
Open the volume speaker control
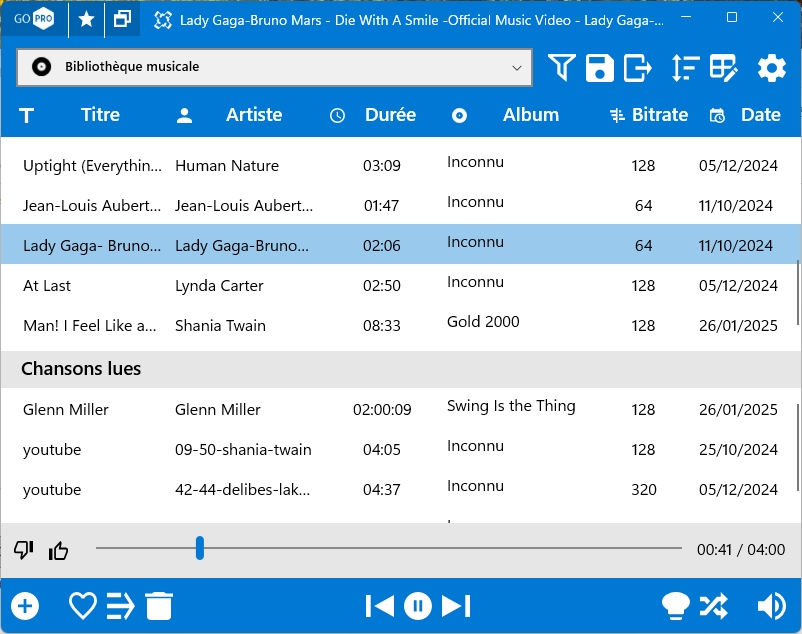click(771, 606)
